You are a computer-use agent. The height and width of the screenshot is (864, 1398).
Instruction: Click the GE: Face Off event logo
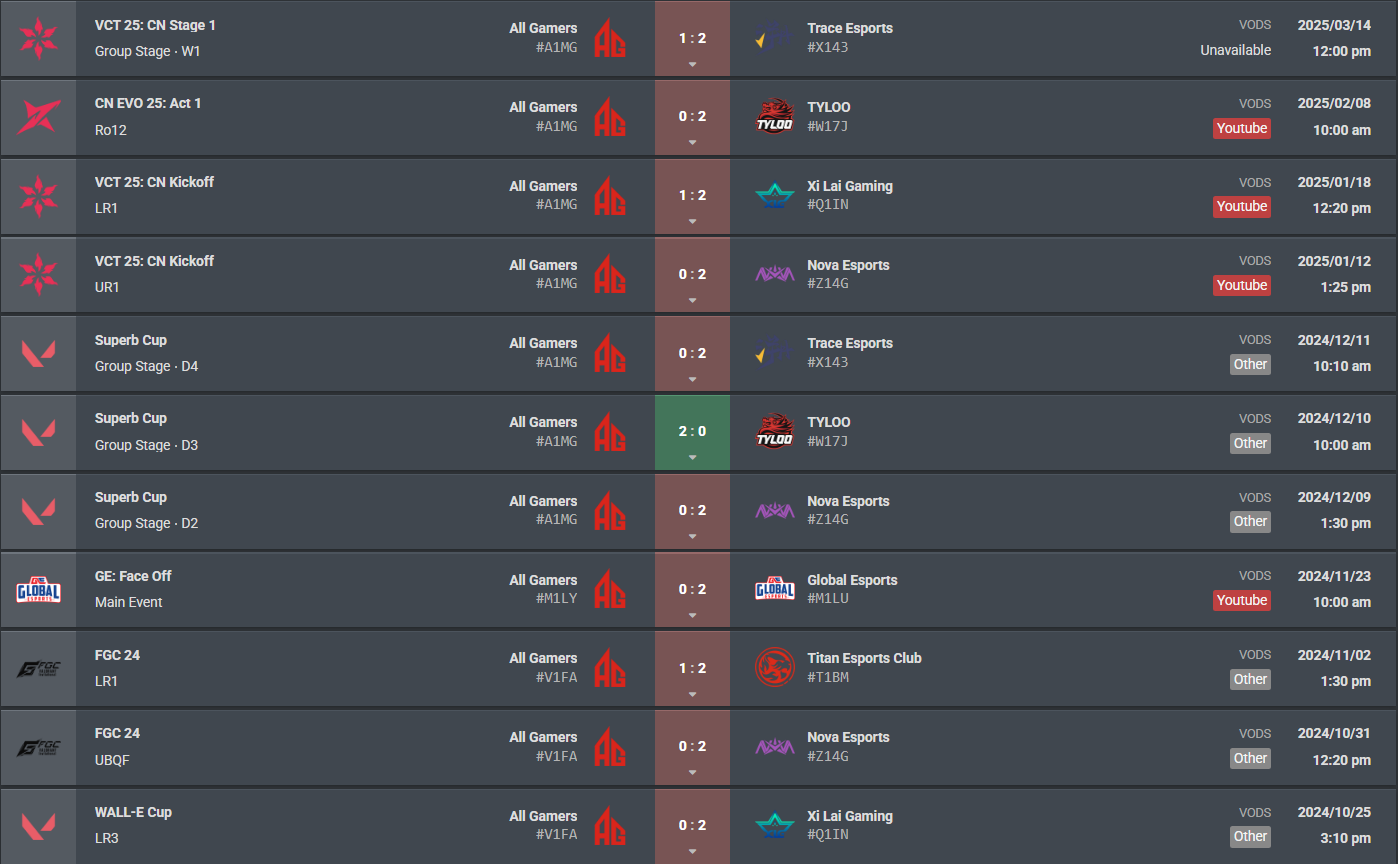pyautogui.click(x=38, y=591)
